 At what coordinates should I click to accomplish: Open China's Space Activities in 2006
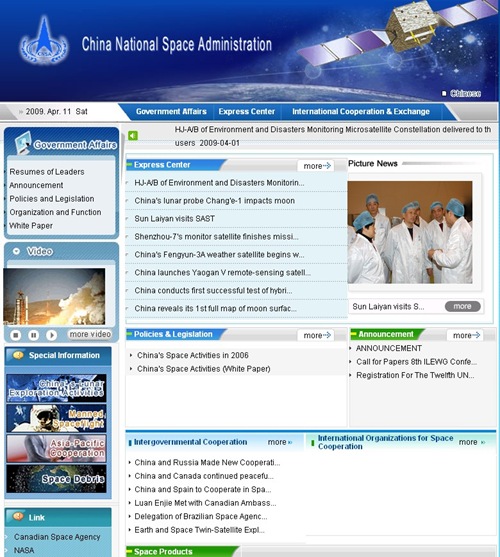click(x=193, y=355)
